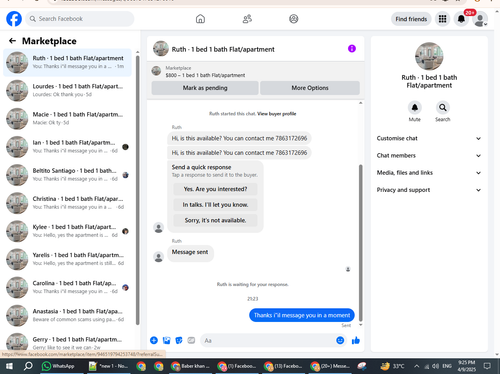Click in the message field labelled Aa
Viewport: 500px width, 374px height.
[x=267, y=340]
